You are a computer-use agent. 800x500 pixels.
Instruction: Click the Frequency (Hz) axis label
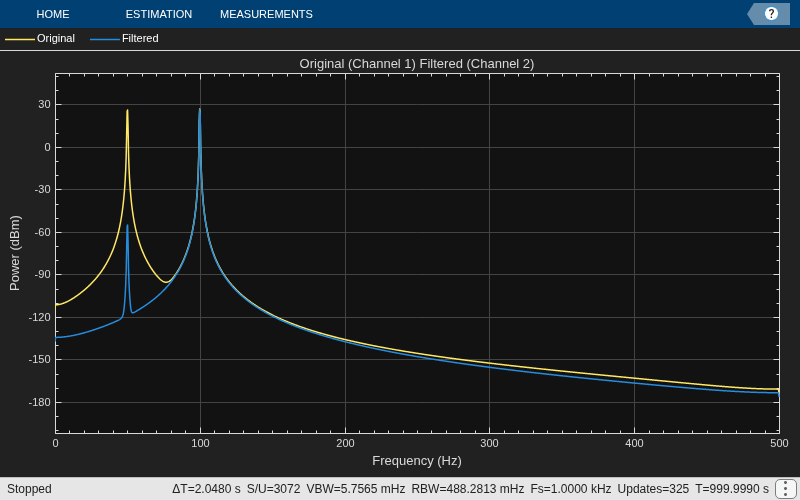coord(417,461)
